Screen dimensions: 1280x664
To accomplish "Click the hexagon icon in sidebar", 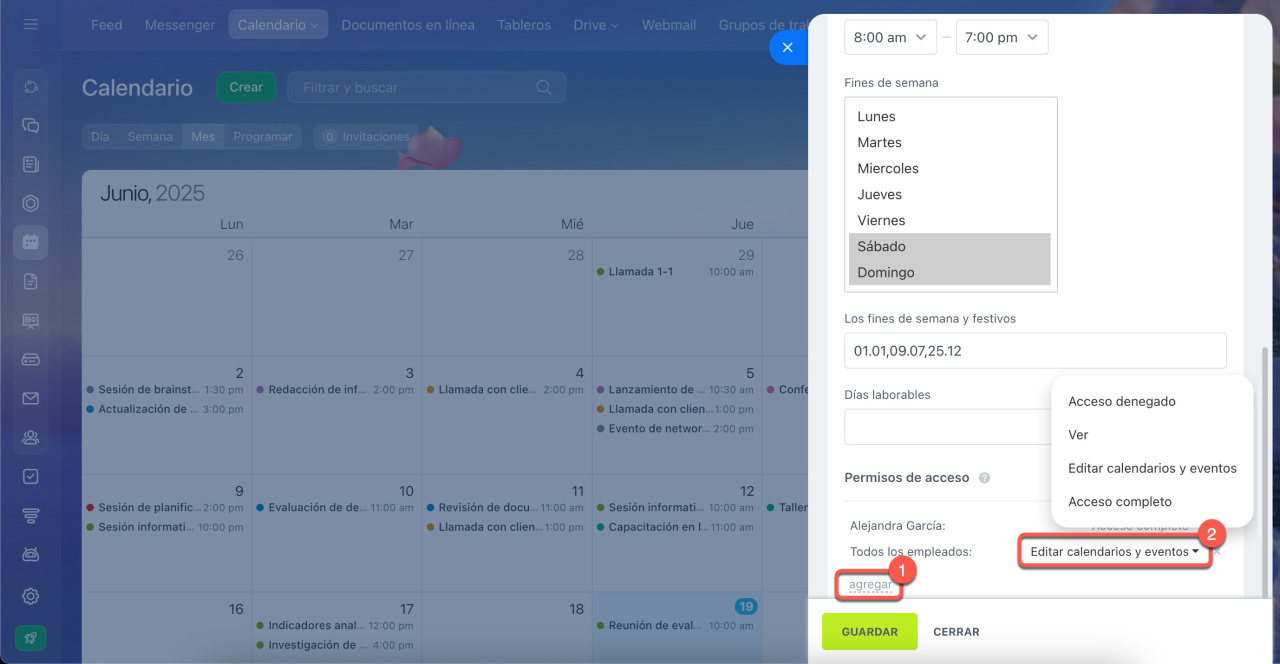I will pos(31,203).
